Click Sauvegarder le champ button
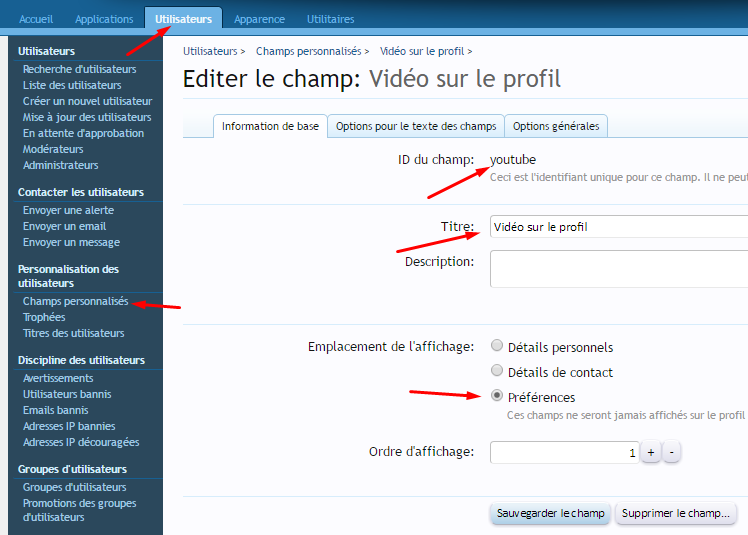748x535 pixels. (550, 513)
